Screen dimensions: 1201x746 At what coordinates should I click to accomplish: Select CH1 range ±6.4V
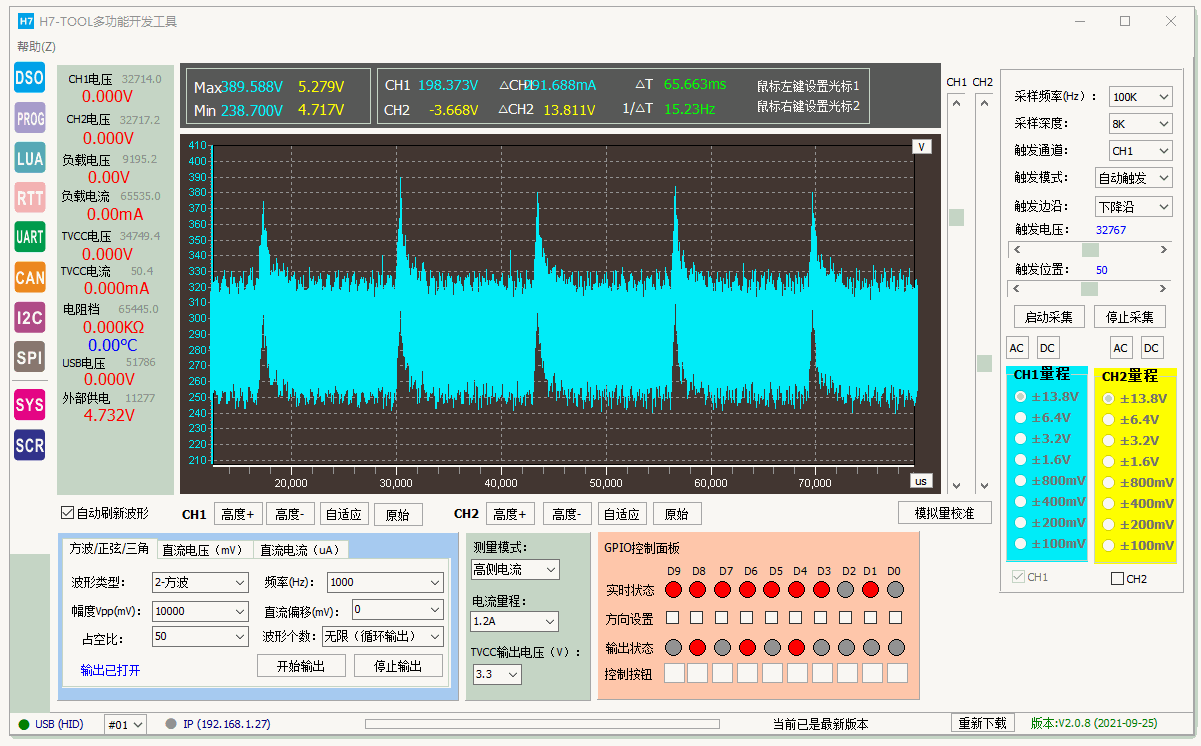pos(1021,418)
